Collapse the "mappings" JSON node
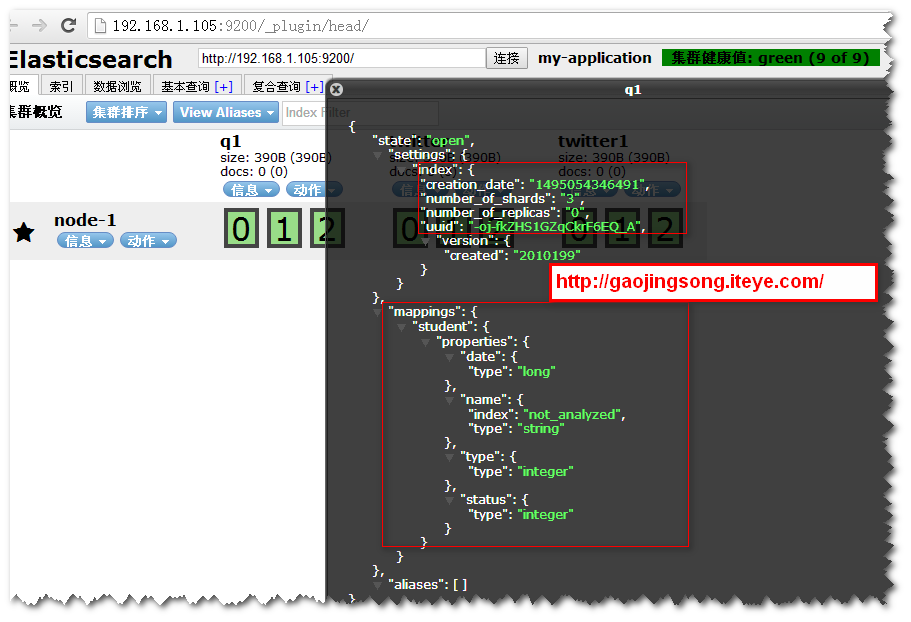 [x=378, y=312]
